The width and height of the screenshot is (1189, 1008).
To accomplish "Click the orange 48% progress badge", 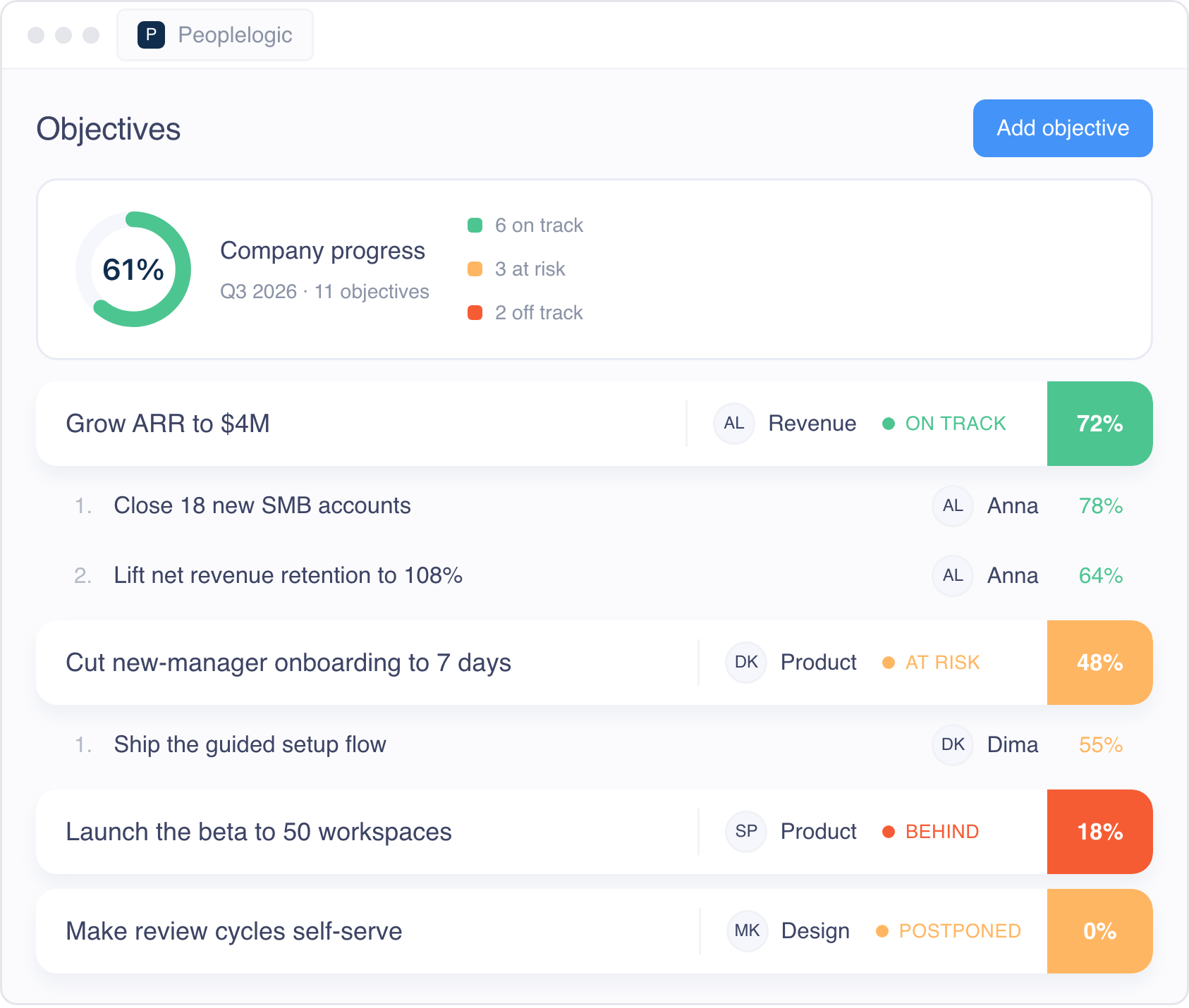I will click(1100, 663).
